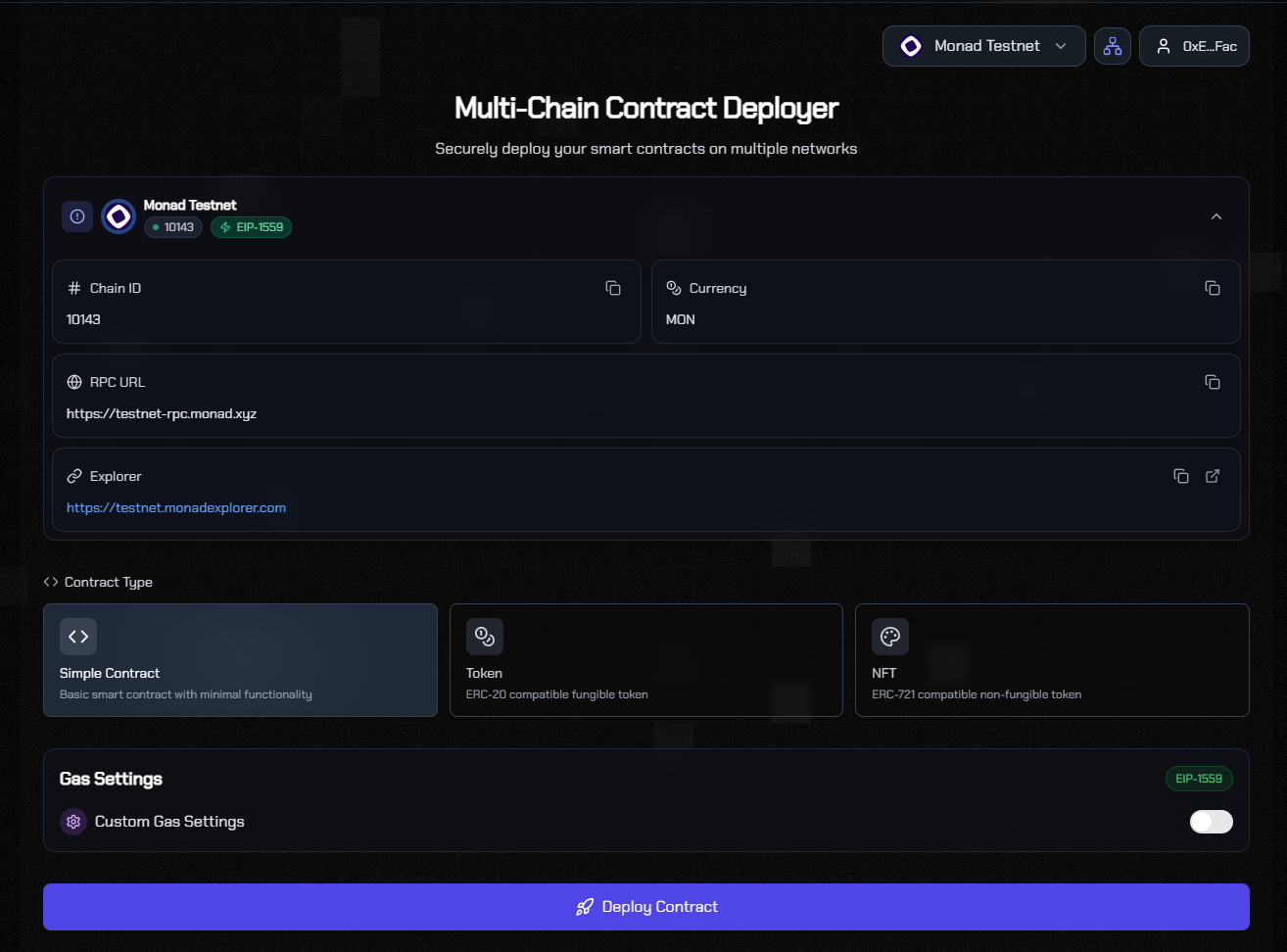Open the 0xE...Fac wallet account button
The height and width of the screenshot is (952, 1287).
[x=1194, y=46]
